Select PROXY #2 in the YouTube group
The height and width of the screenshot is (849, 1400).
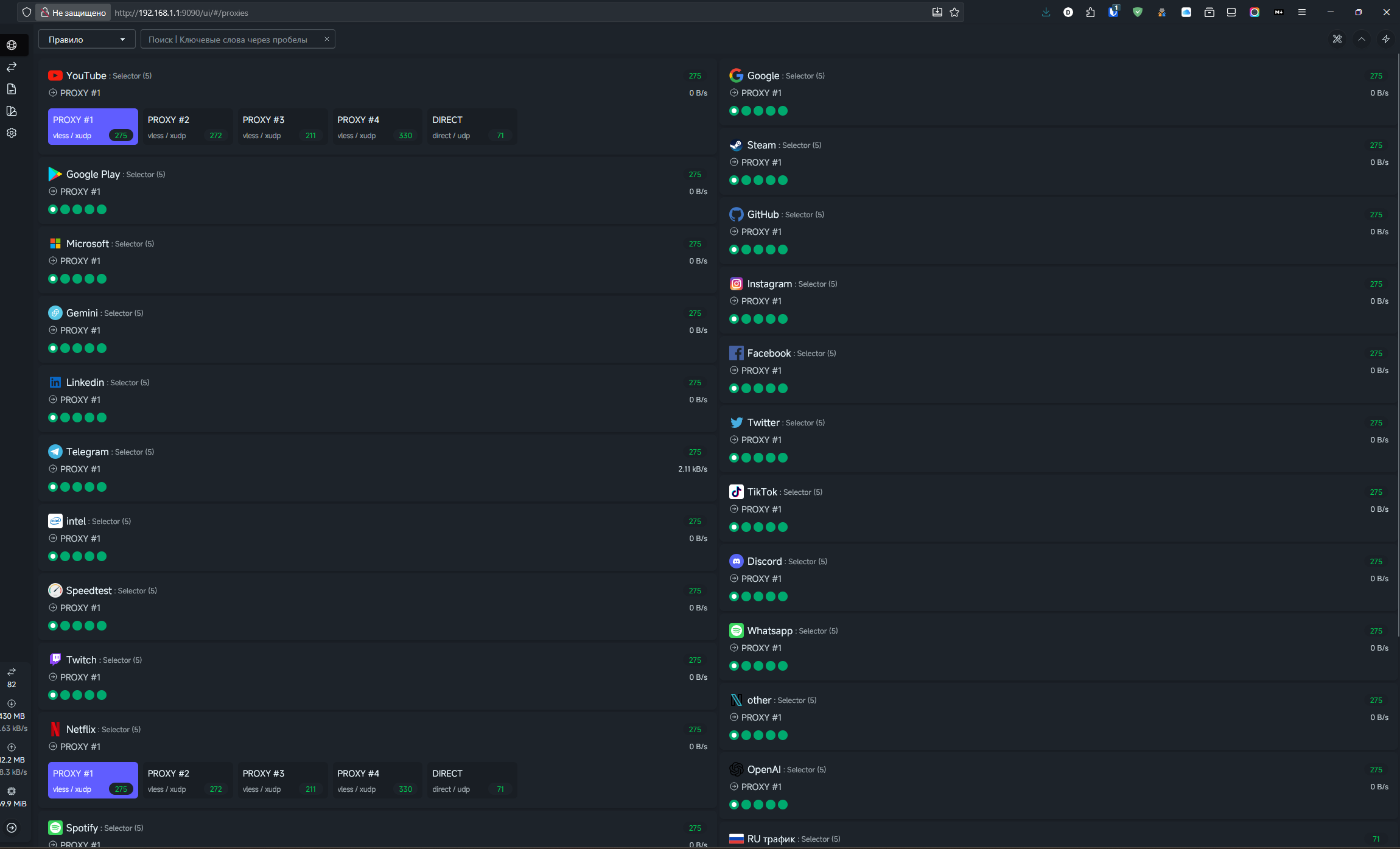click(x=187, y=127)
